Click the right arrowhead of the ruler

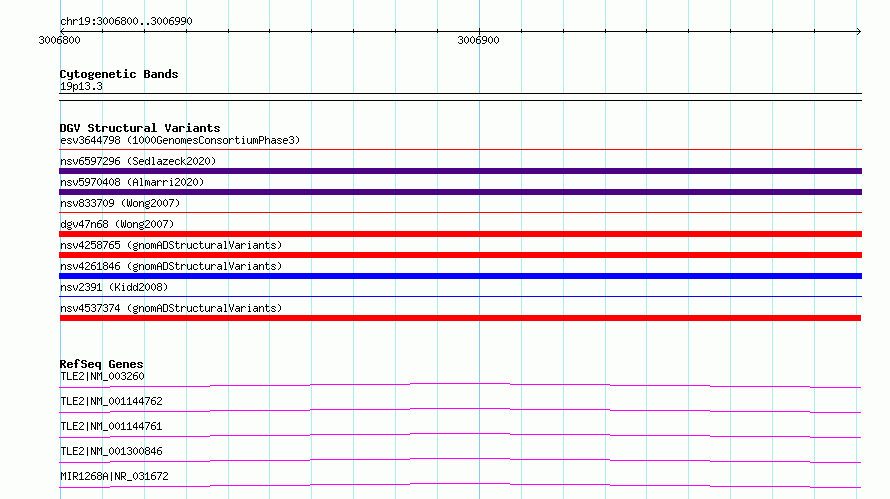tap(858, 31)
